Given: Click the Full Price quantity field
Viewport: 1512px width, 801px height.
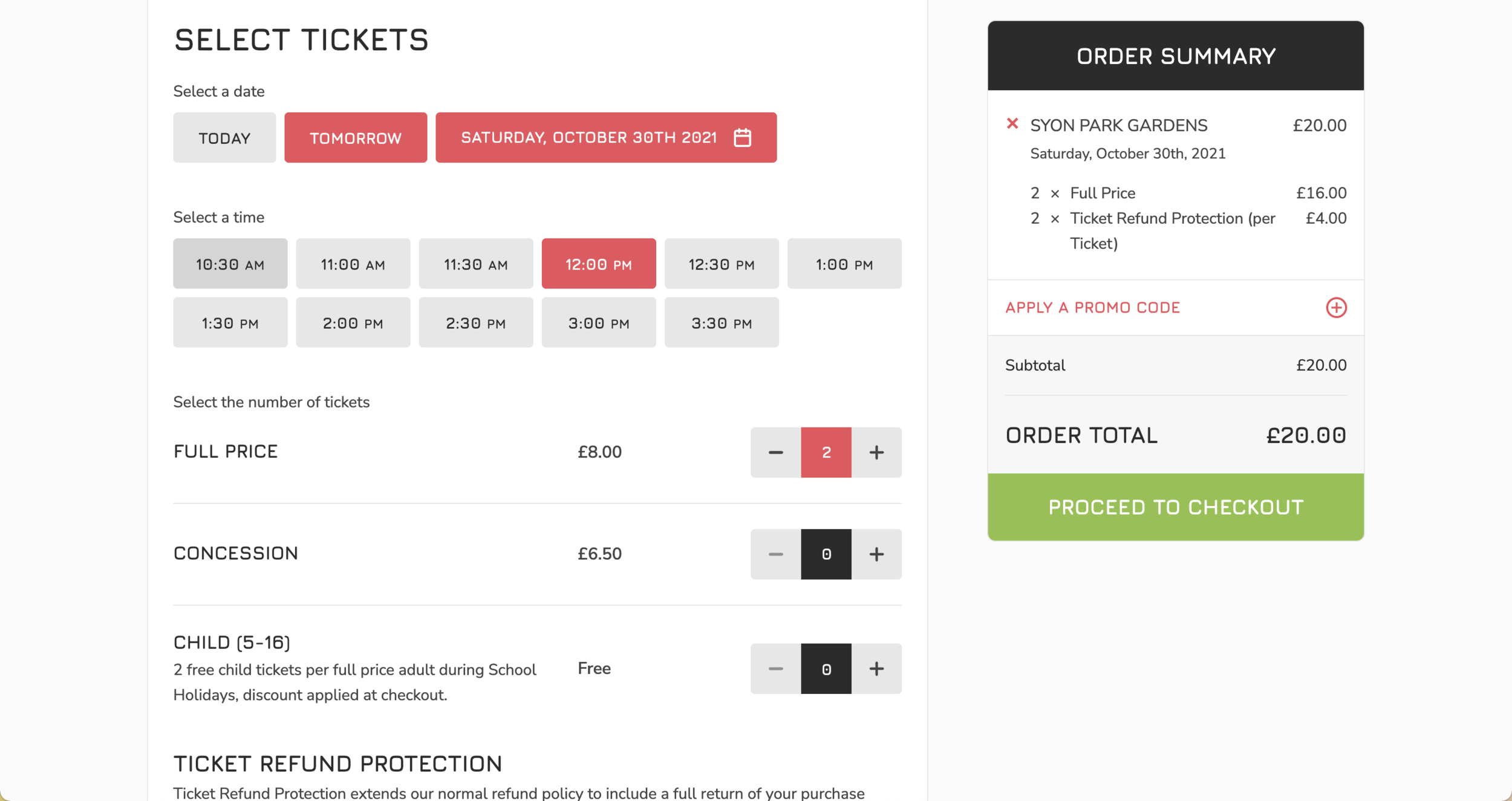Looking at the screenshot, I should 826,453.
